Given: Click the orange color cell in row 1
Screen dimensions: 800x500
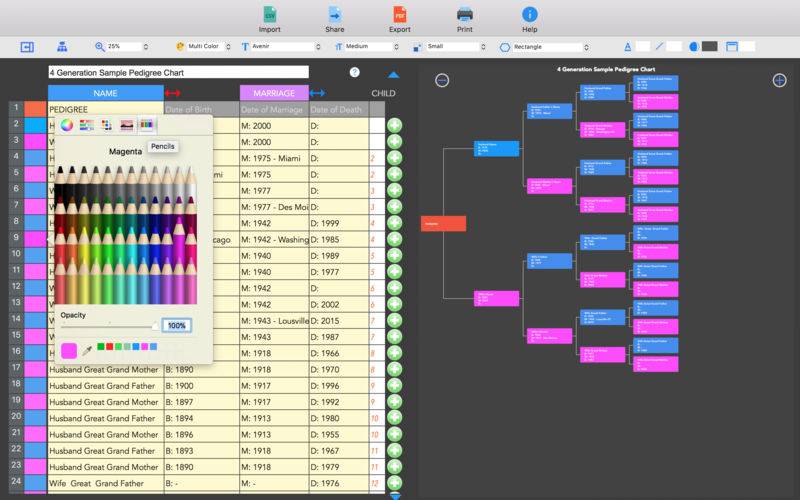Looking at the screenshot, I should [x=35, y=109].
